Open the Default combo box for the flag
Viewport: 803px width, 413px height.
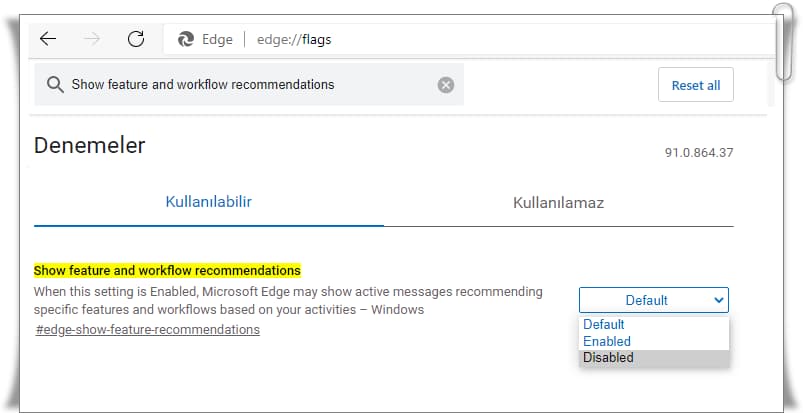pyautogui.click(x=653, y=300)
